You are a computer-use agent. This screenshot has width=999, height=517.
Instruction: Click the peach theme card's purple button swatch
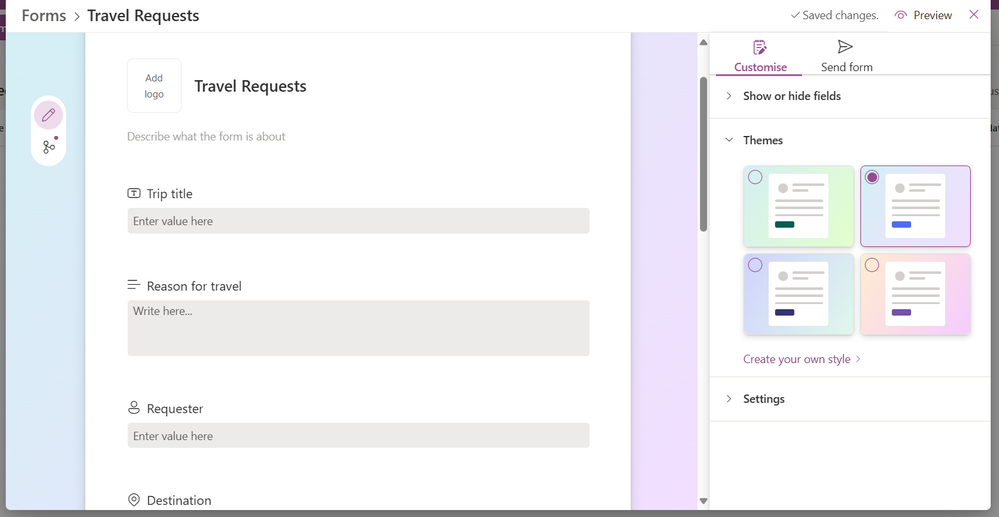(901, 312)
